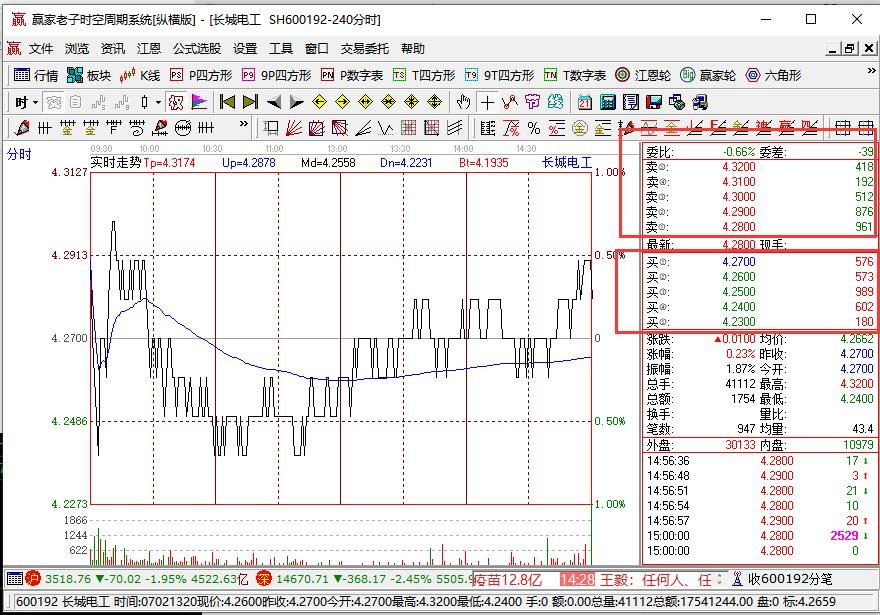
Task: Jump to first bar with green skip-back icon
Action: point(227,102)
